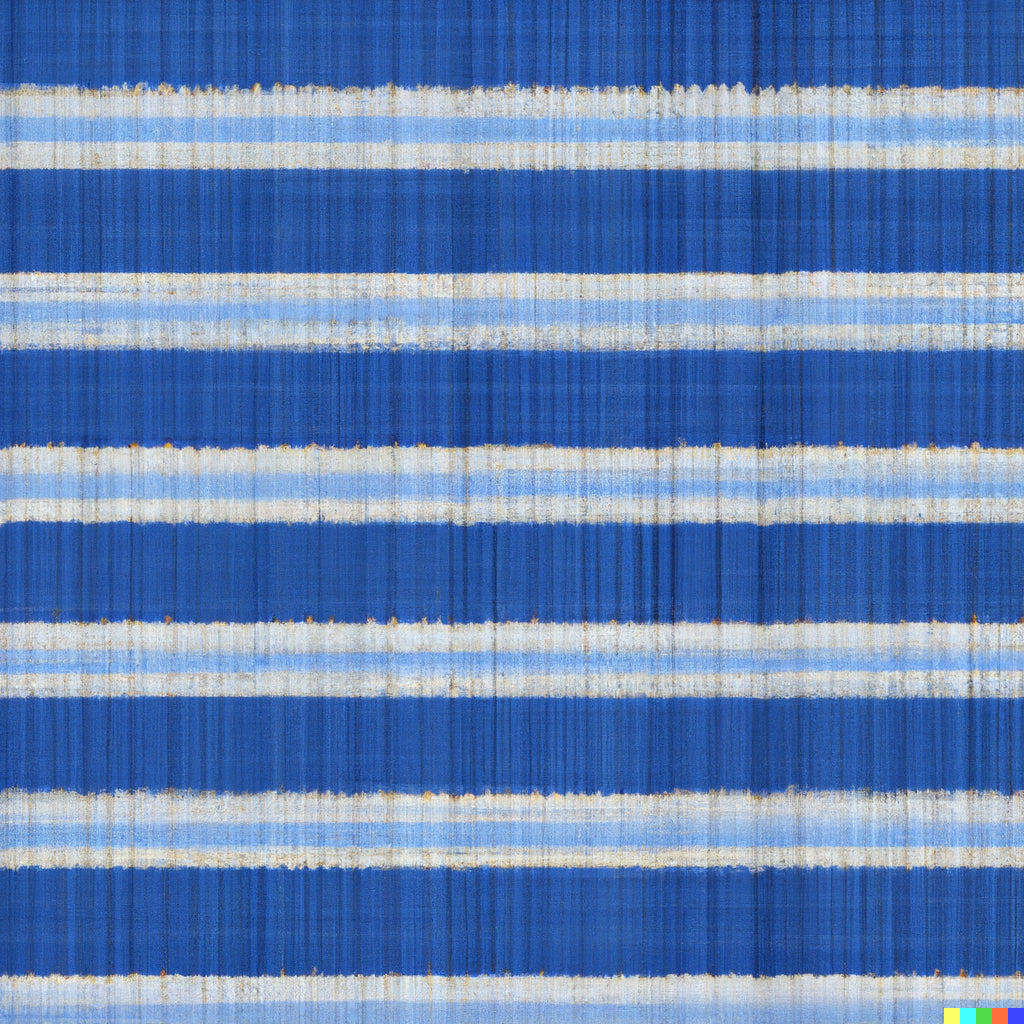
Task: Select lower white stripe of the topmost pale band
Action: tap(512, 155)
